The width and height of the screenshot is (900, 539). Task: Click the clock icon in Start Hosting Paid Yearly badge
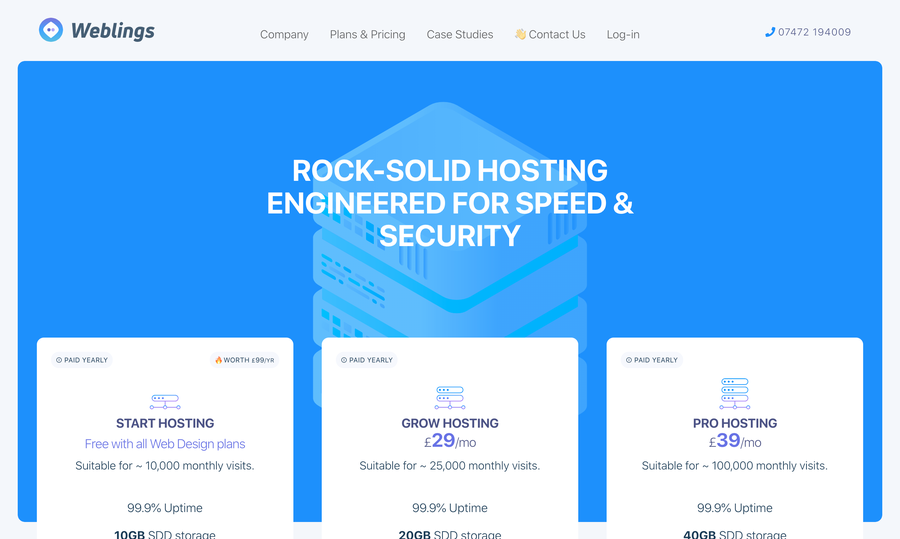click(x=59, y=360)
